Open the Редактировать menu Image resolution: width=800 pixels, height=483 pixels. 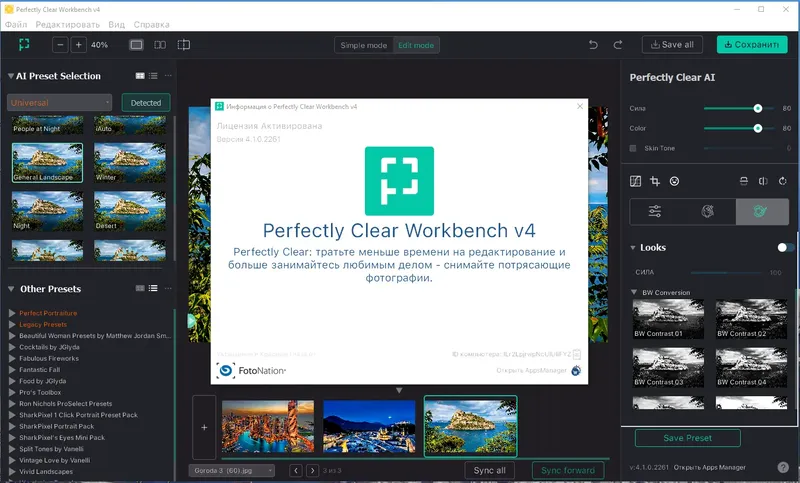coord(67,24)
